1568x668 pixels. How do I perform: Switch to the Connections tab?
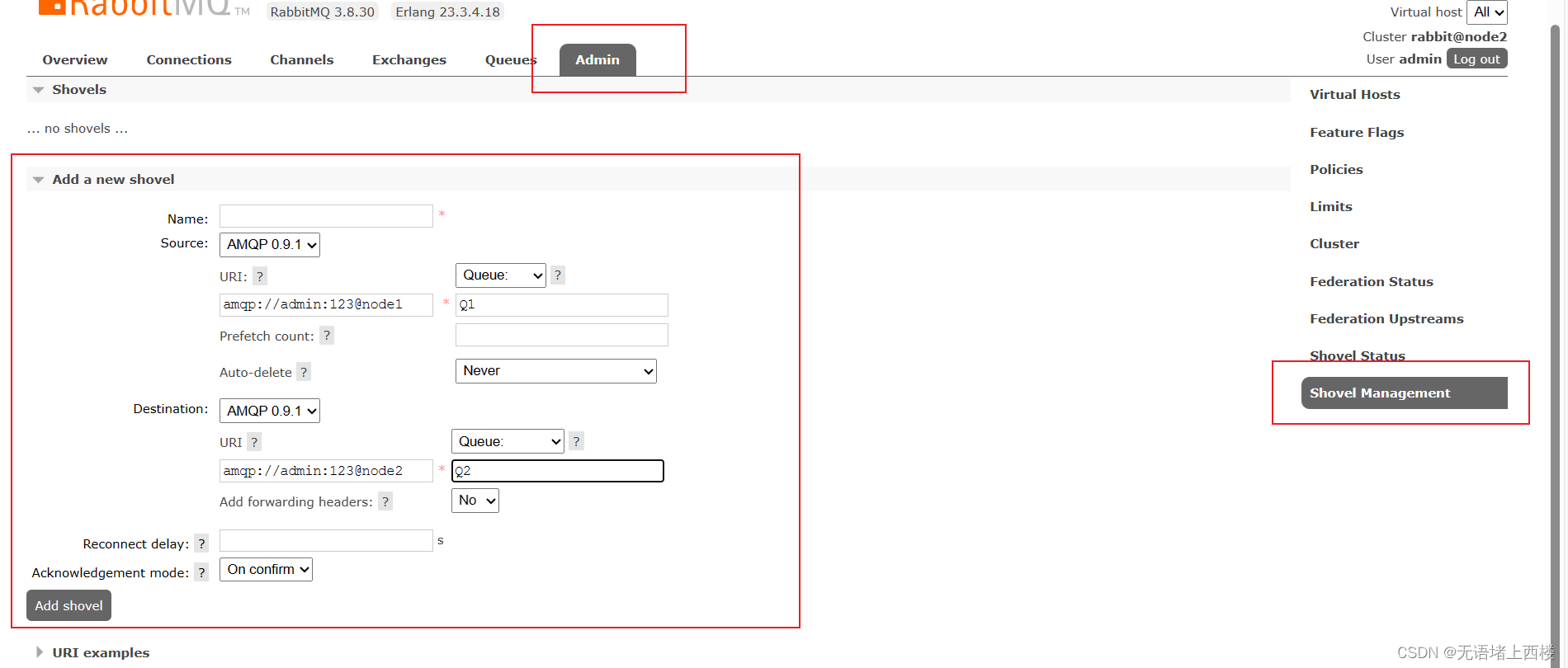pos(189,59)
